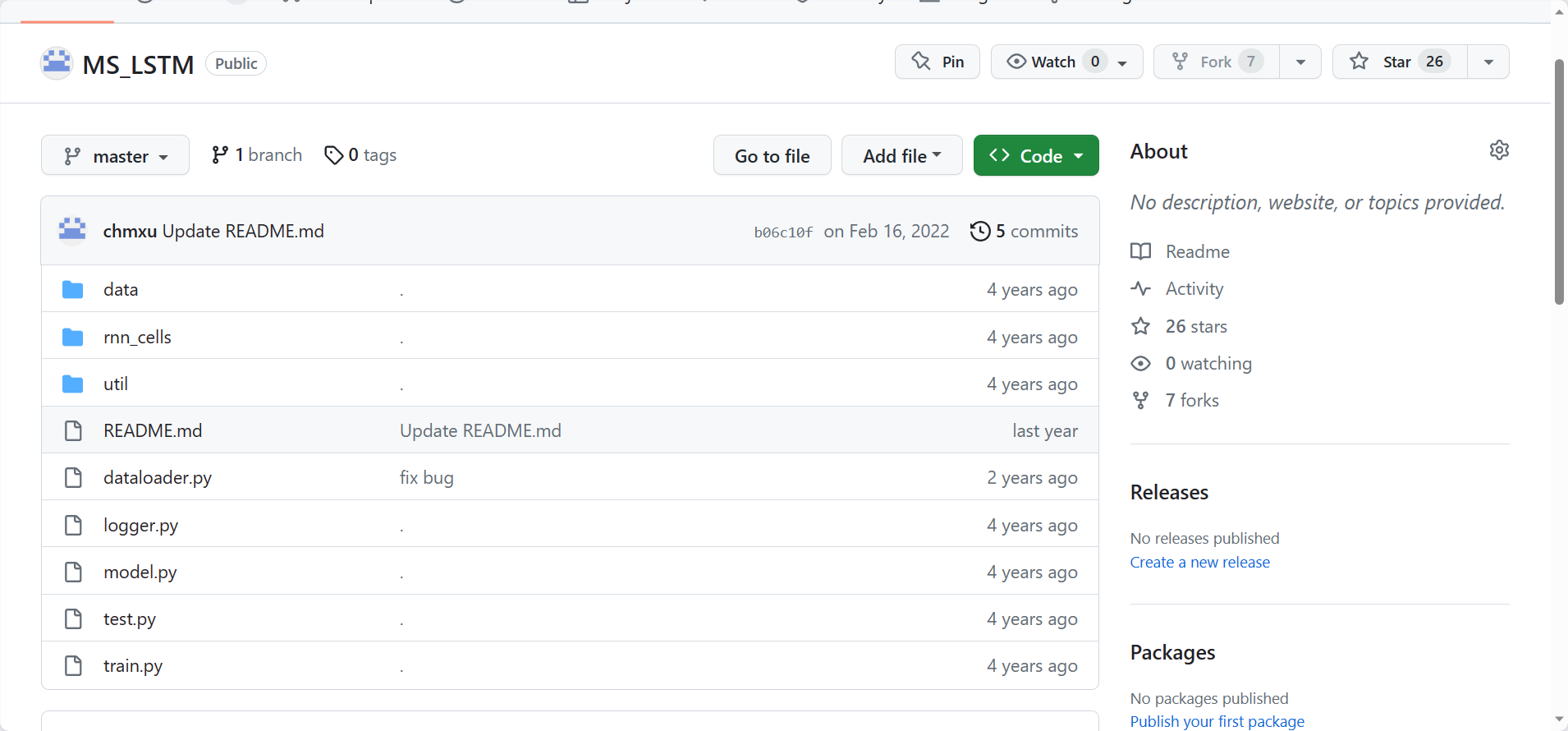Click the Packages heading
Viewport: 1568px width, 731px height.
[1172, 653]
